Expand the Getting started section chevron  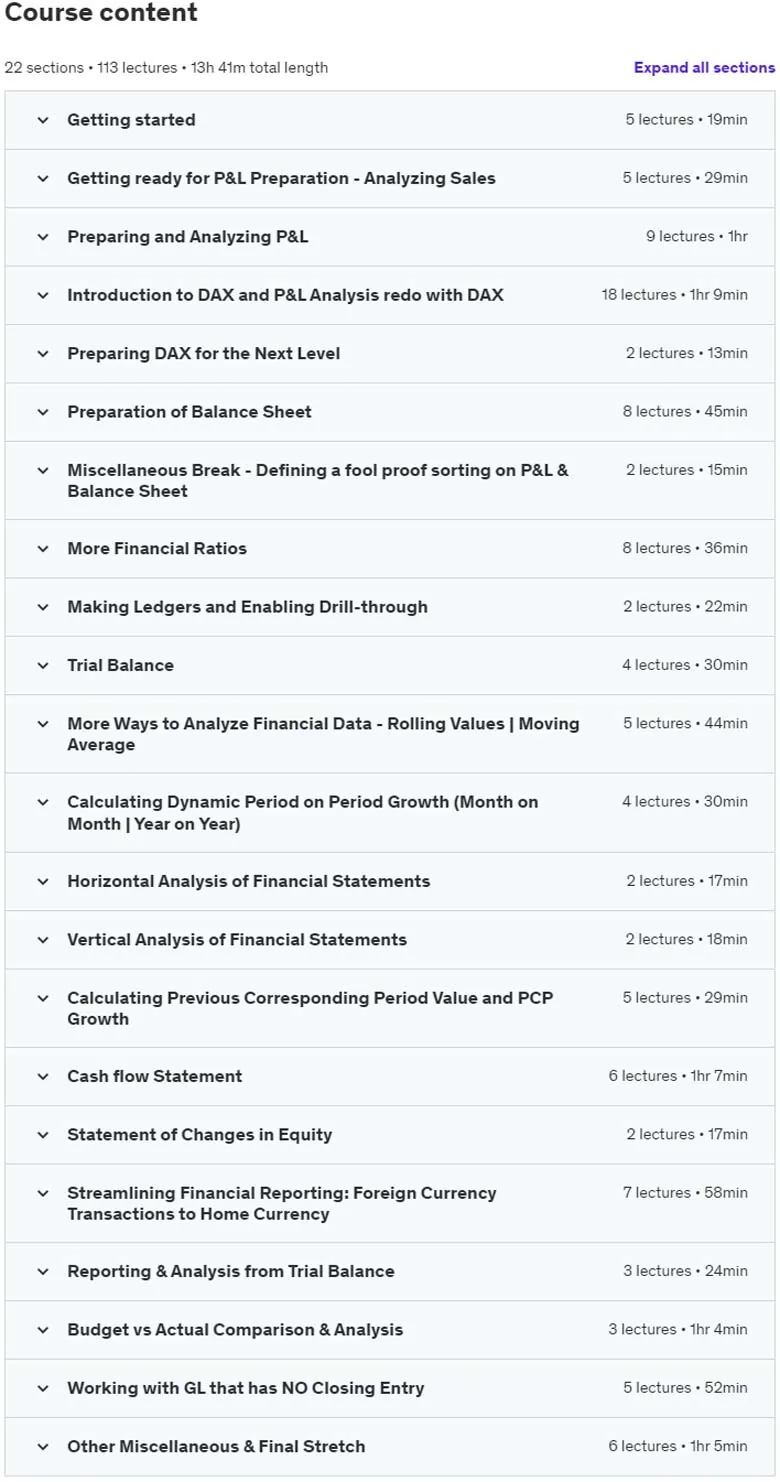click(43, 120)
